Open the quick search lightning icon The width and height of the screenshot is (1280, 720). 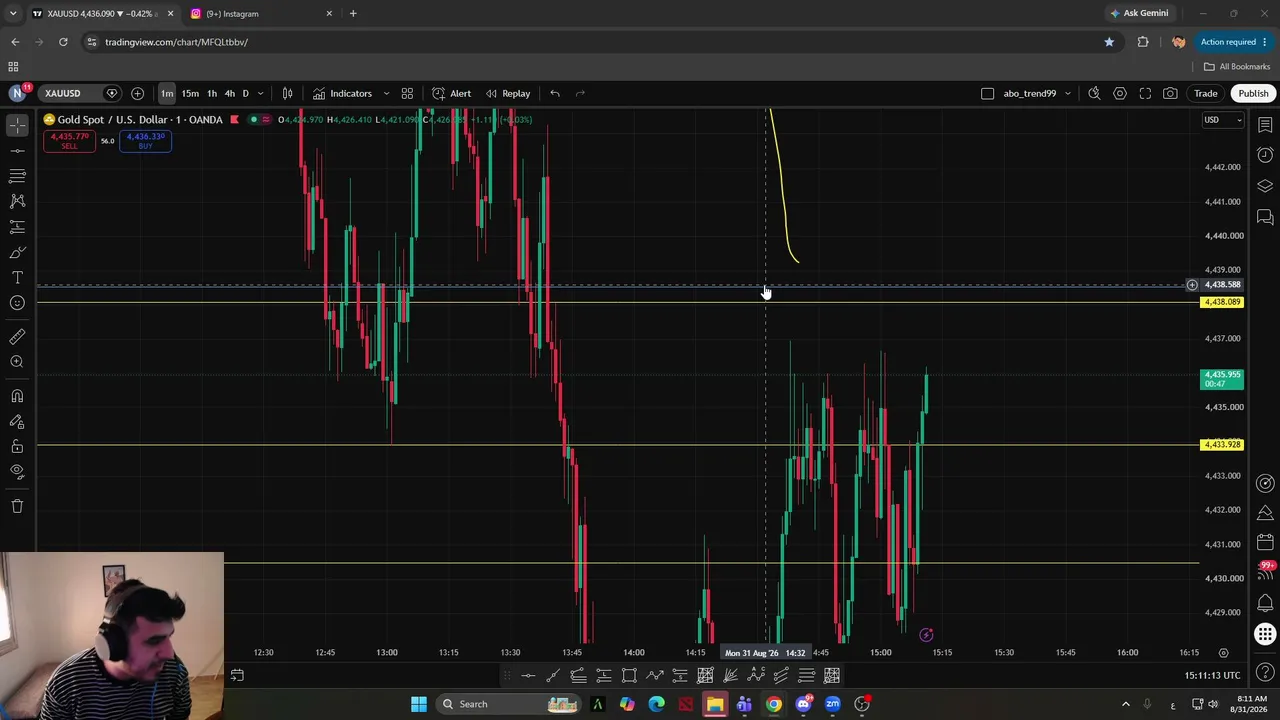coord(1094,93)
